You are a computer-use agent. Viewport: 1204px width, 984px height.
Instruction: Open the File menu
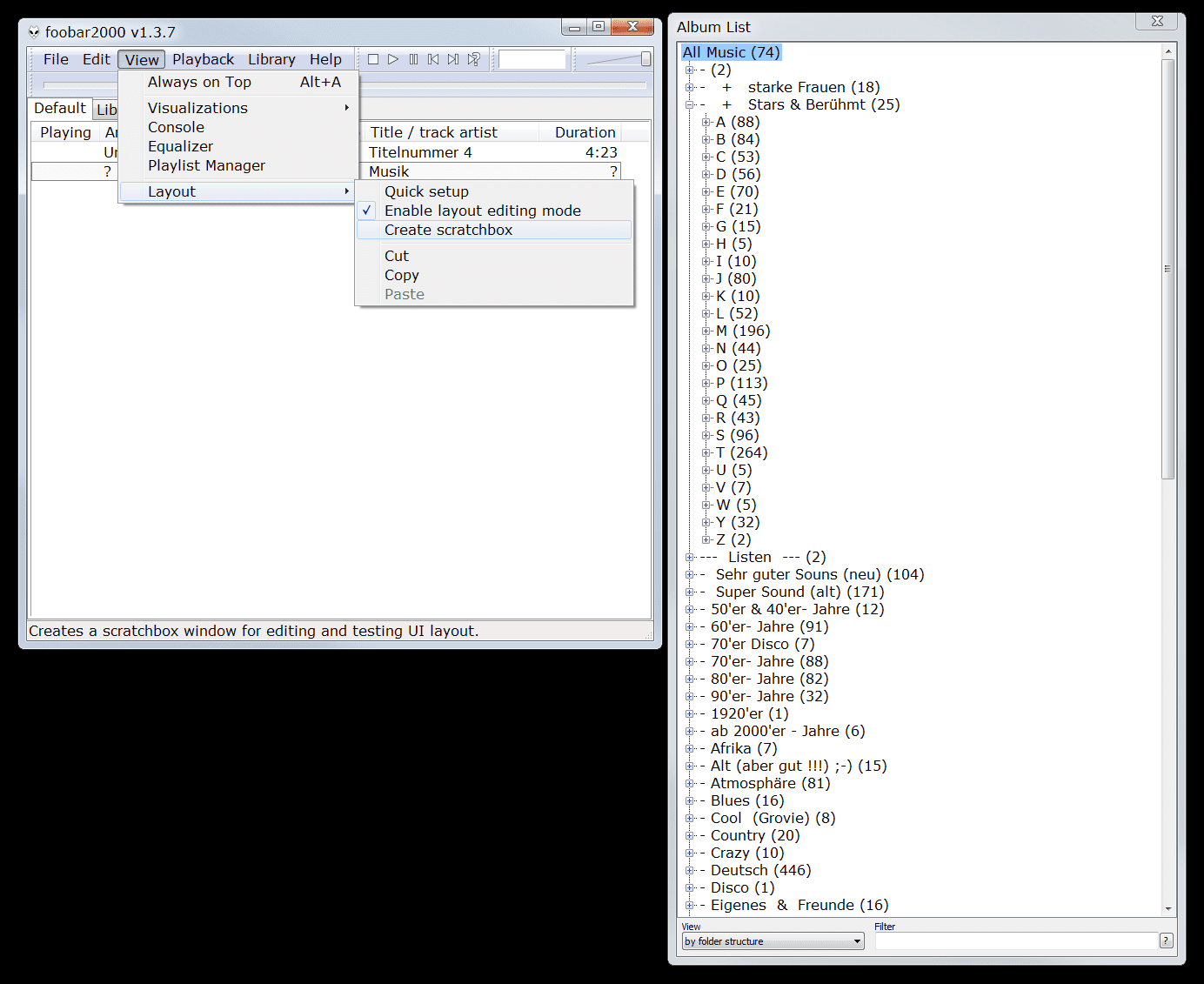click(56, 59)
